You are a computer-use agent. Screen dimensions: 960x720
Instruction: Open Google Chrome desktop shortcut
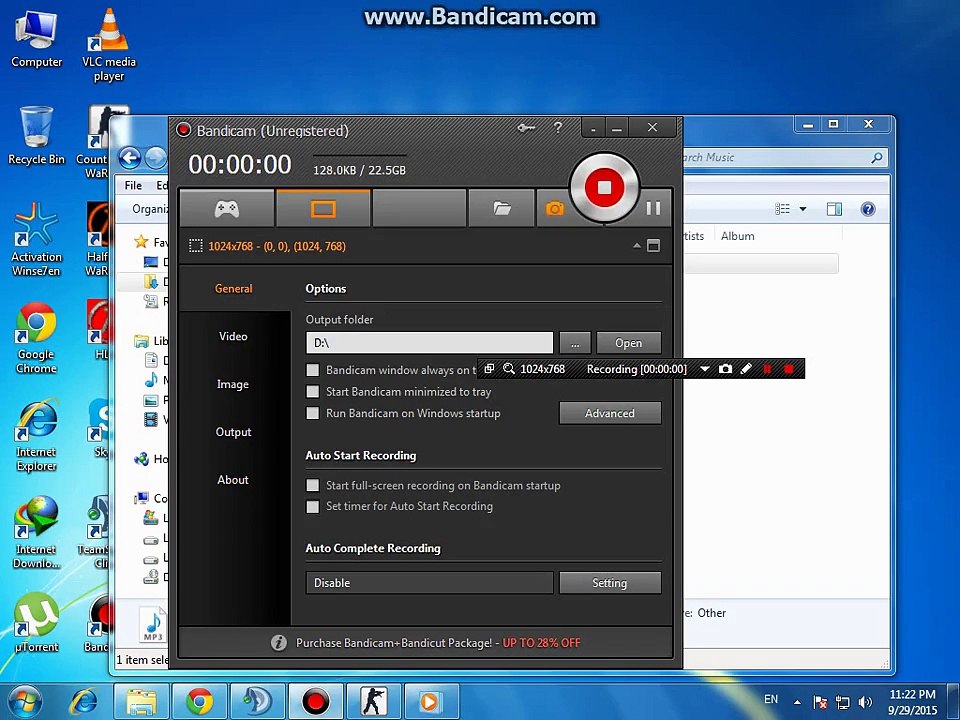[x=36, y=338]
